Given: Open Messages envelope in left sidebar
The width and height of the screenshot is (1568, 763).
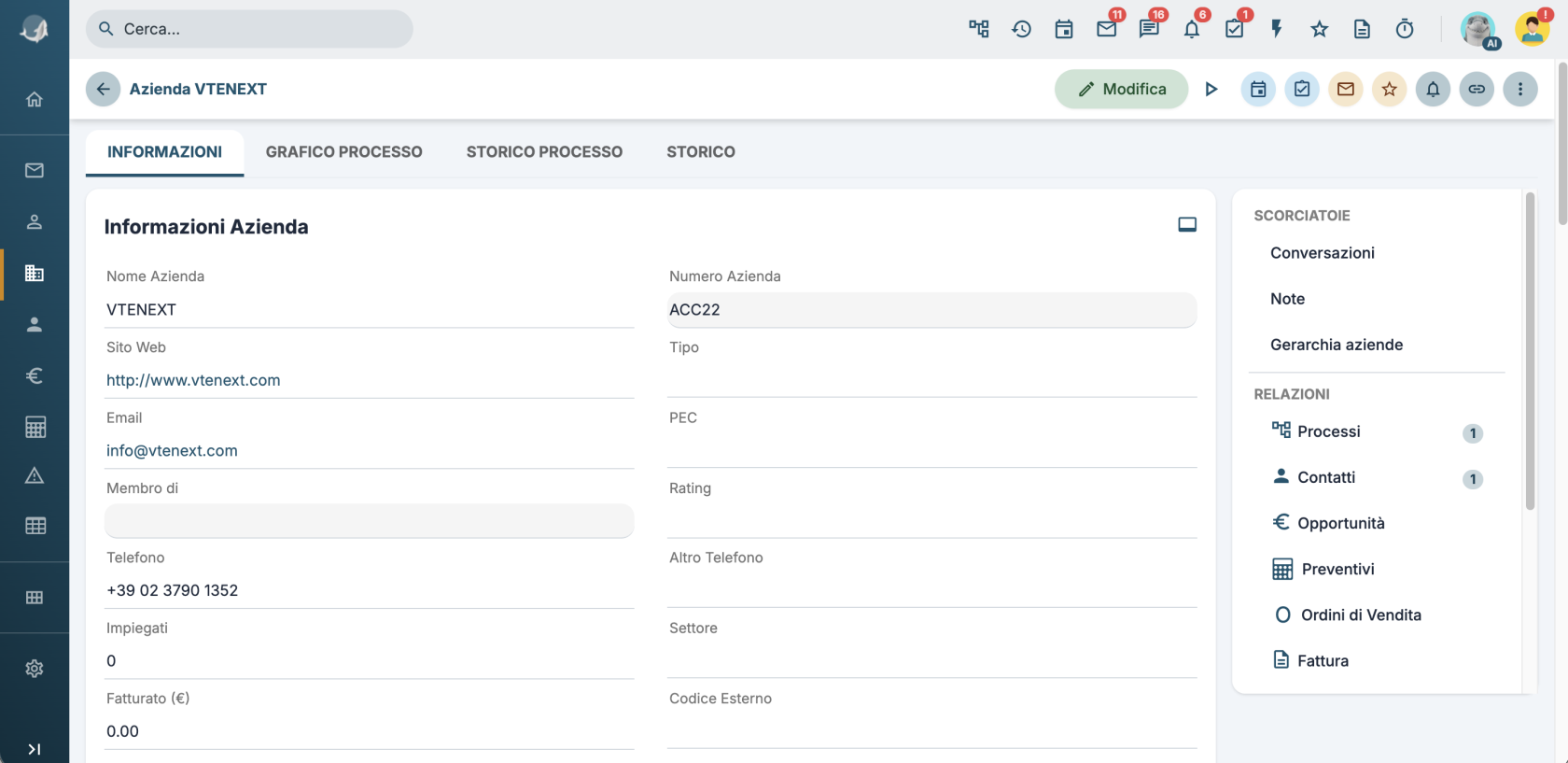Looking at the screenshot, I should (35, 170).
